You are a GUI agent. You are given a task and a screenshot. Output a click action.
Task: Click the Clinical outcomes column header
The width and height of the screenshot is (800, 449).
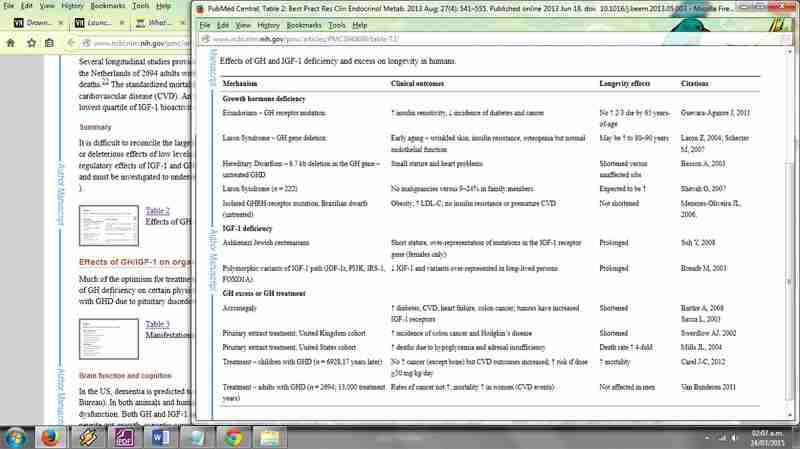(417, 83)
